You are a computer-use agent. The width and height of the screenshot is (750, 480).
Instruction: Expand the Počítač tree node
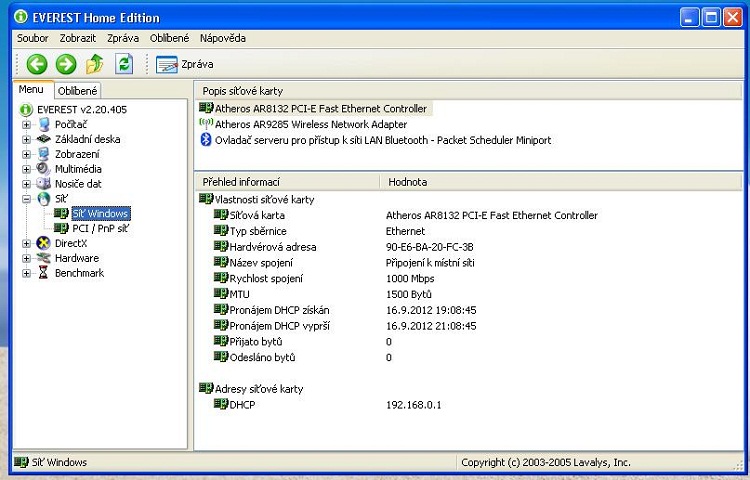(x=27, y=124)
